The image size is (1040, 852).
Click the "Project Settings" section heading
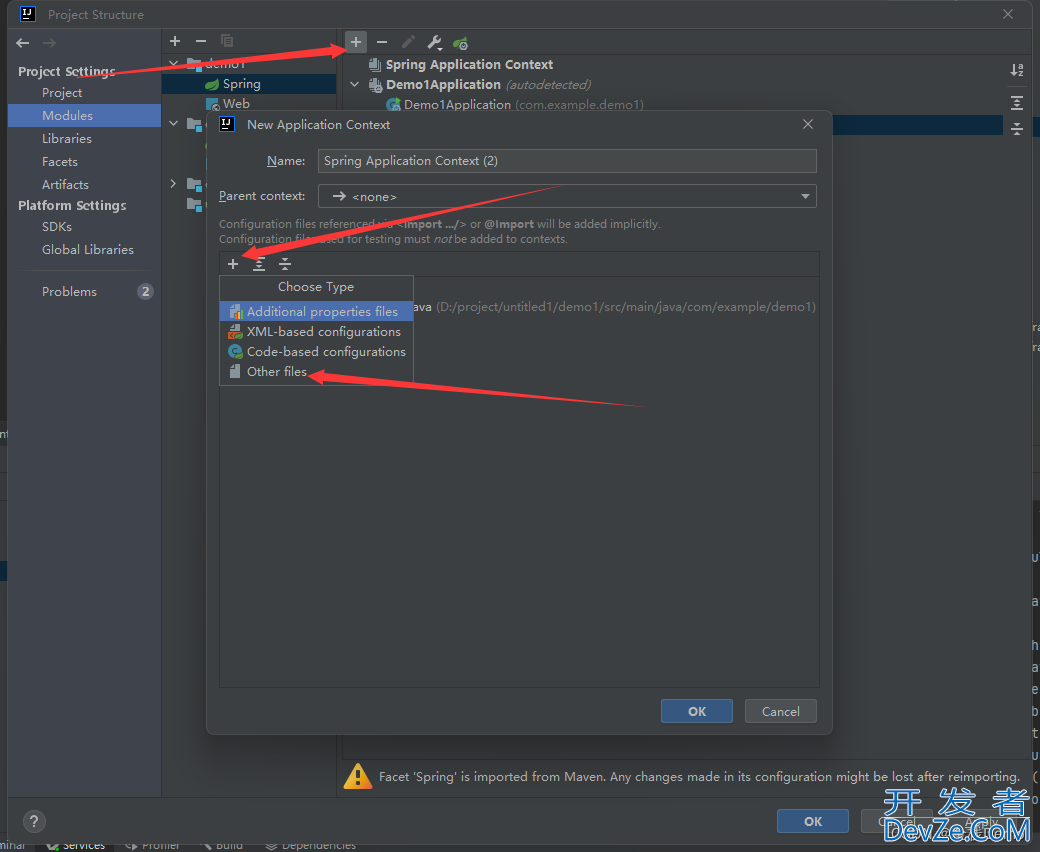click(67, 72)
